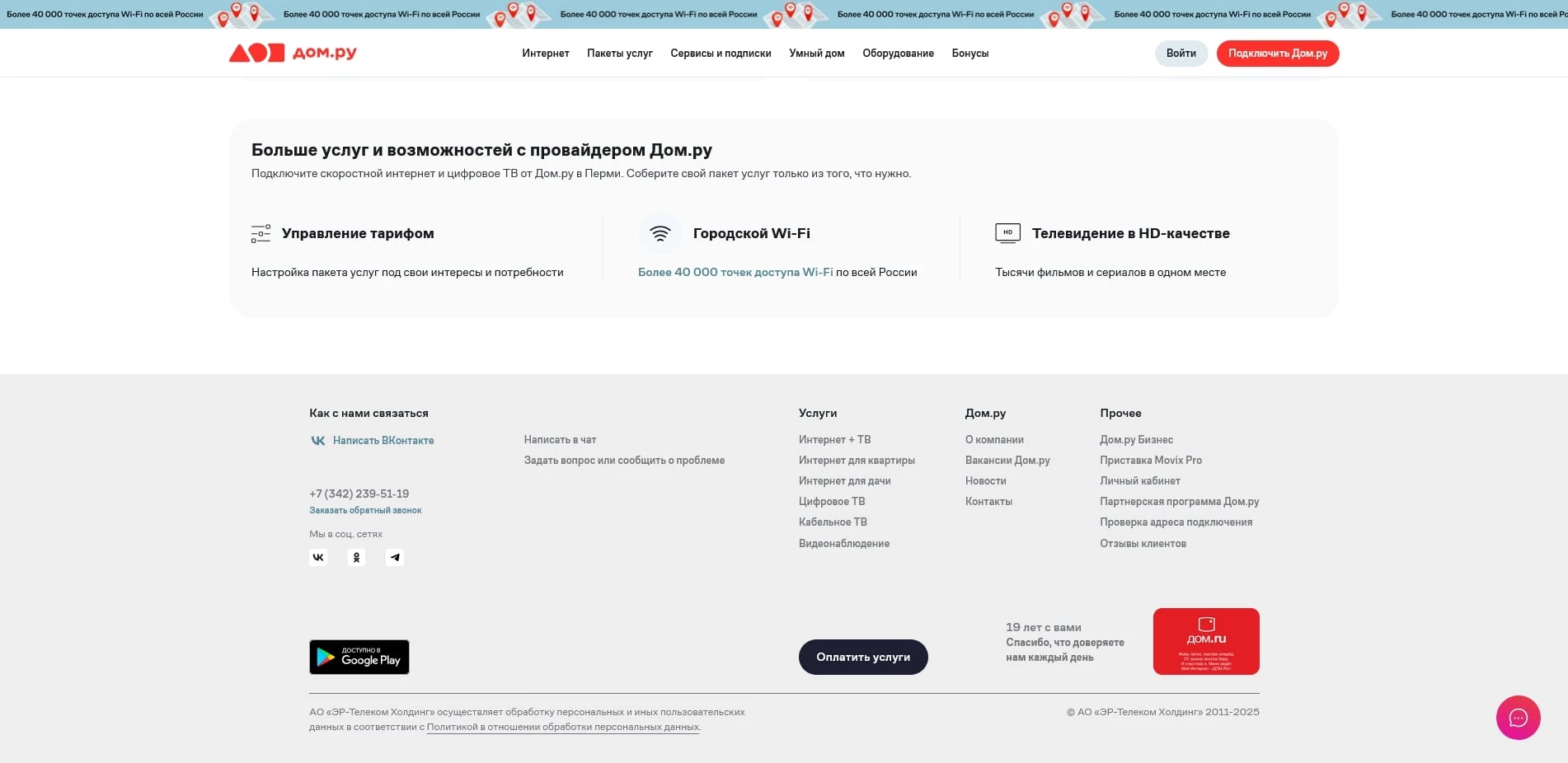Open Odnoklassniki social icon in footer
Viewport: 1568px width, 763px height.
point(356,558)
